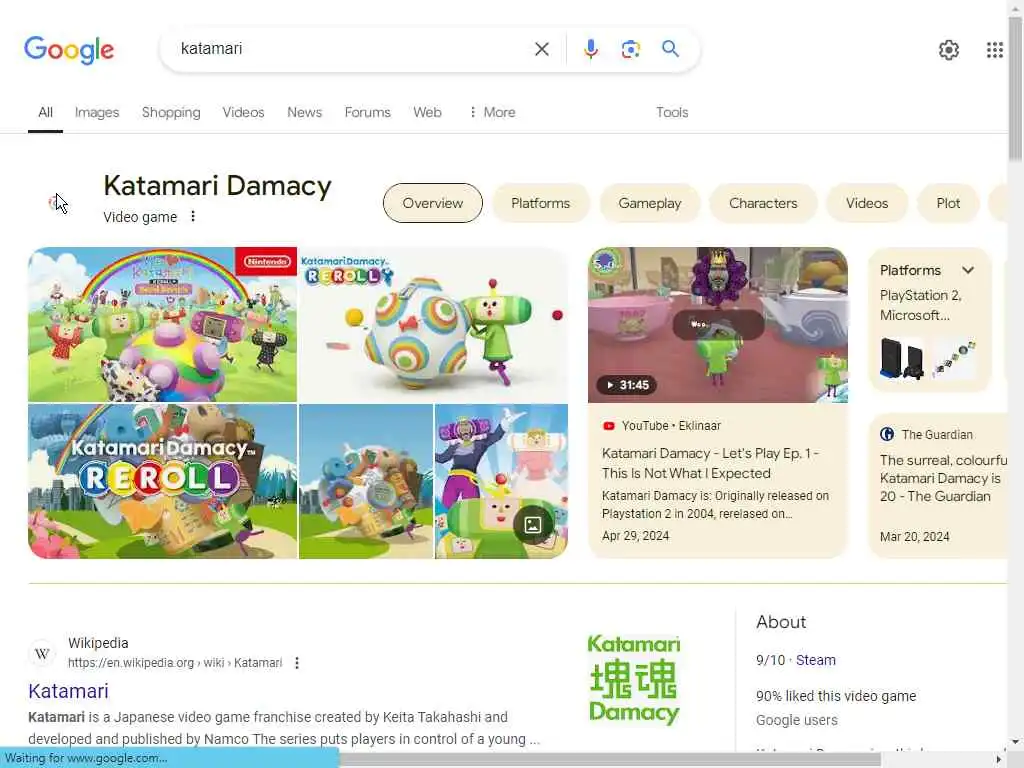Open the image gallery icon on thumbnails

(x=532, y=524)
